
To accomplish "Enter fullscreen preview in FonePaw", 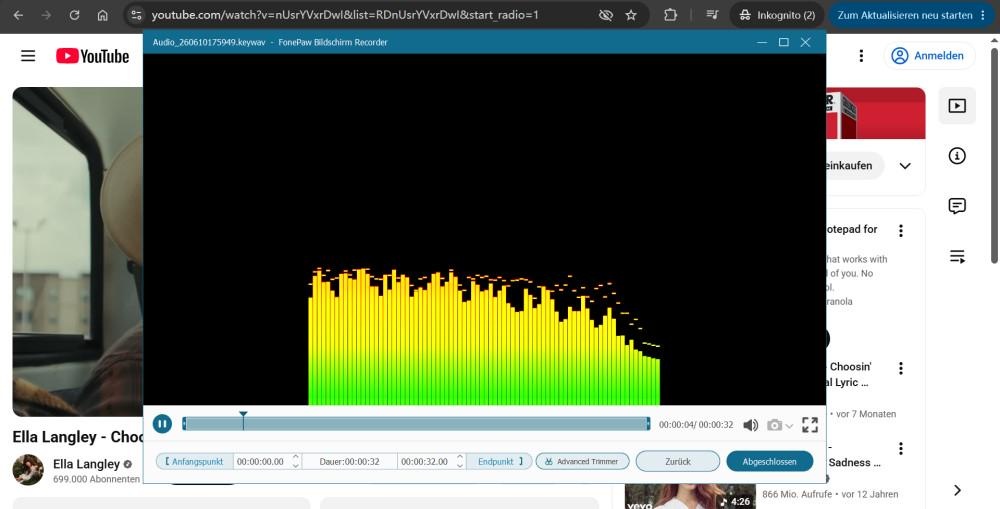I will 810,425.
